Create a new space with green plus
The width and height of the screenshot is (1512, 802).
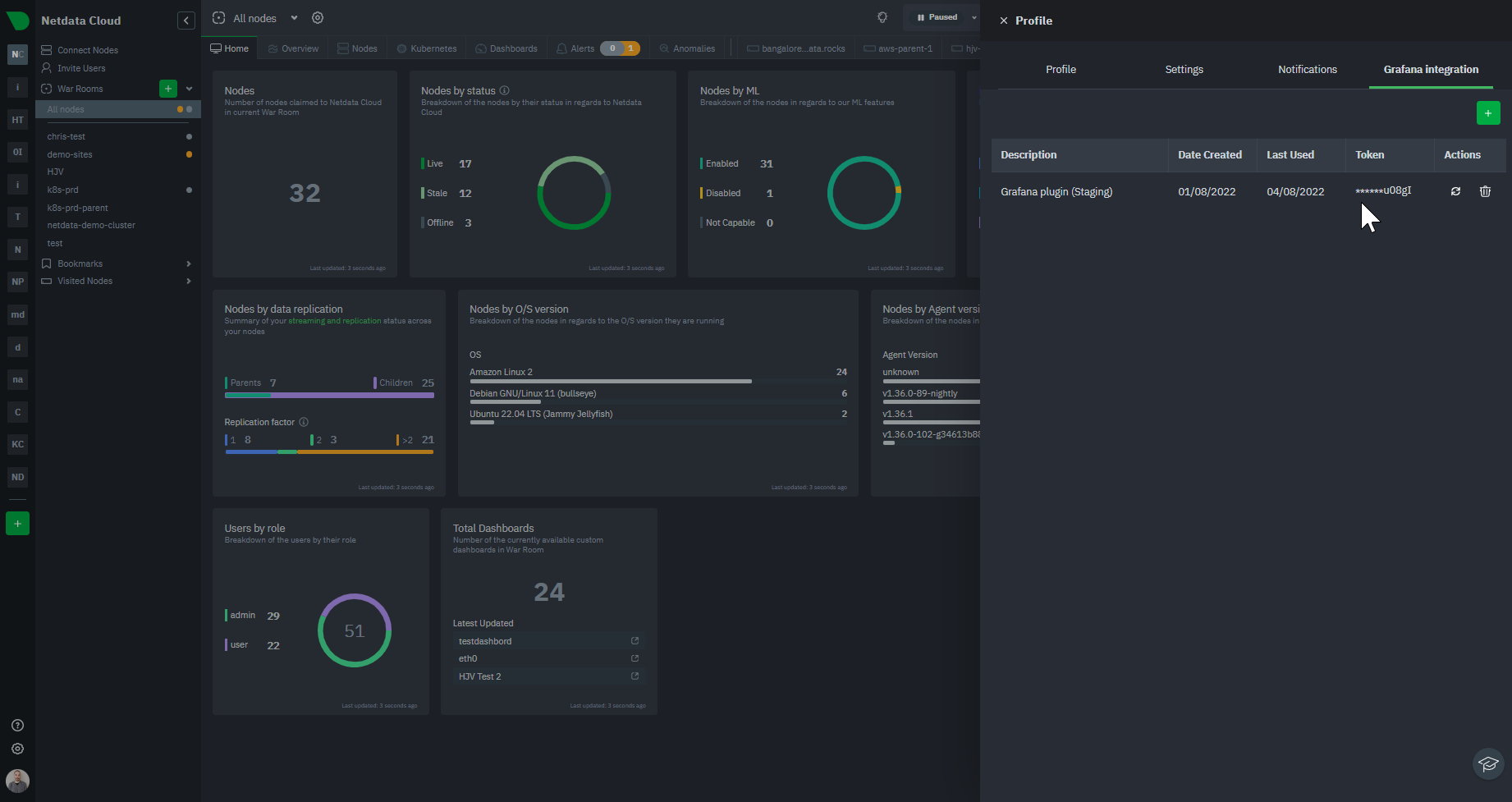click(x=17, y=523)
